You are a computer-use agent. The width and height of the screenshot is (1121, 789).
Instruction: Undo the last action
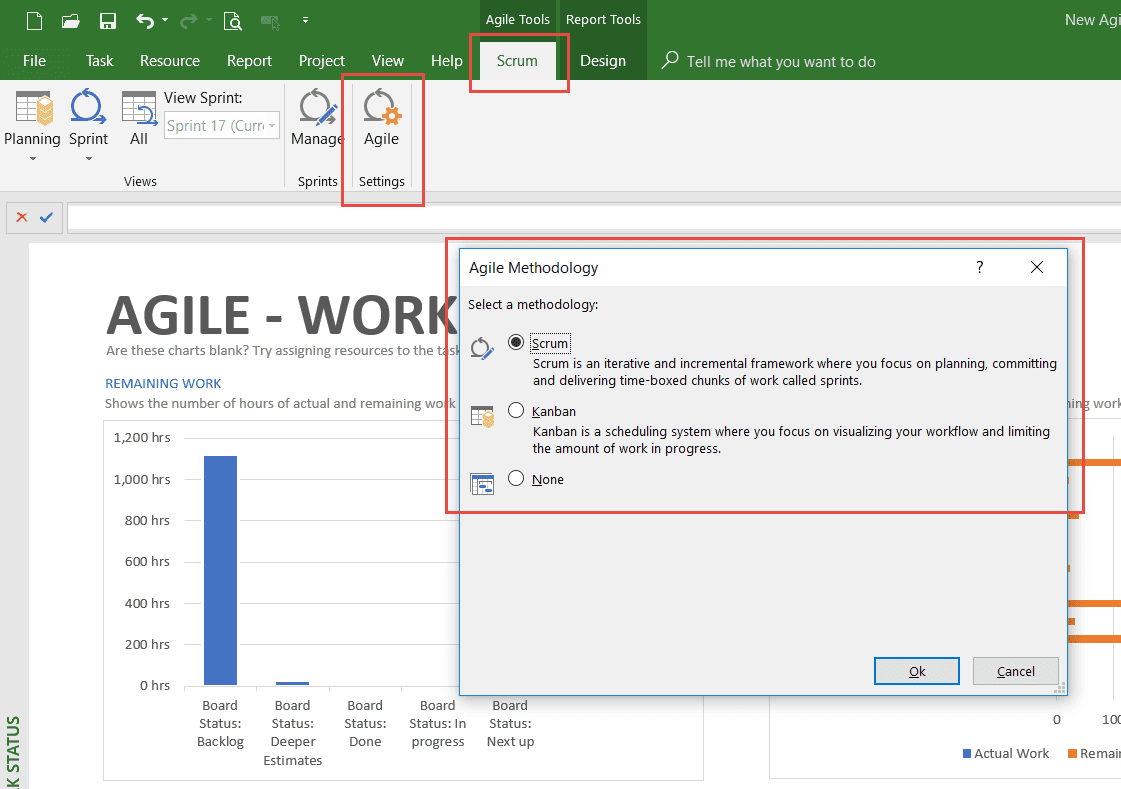click(145, 21)
